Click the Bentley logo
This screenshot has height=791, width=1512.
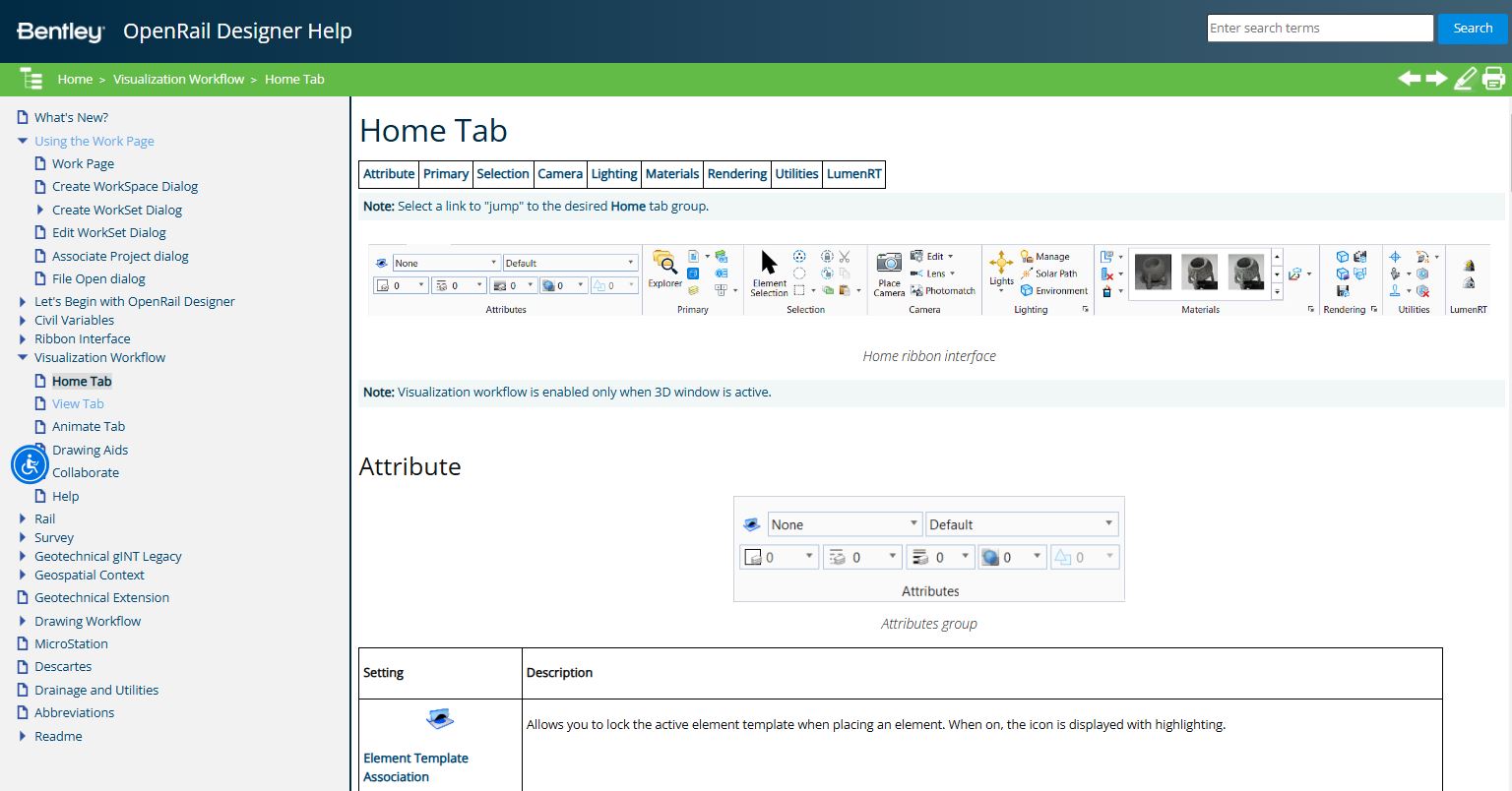(x=61, y=31)
